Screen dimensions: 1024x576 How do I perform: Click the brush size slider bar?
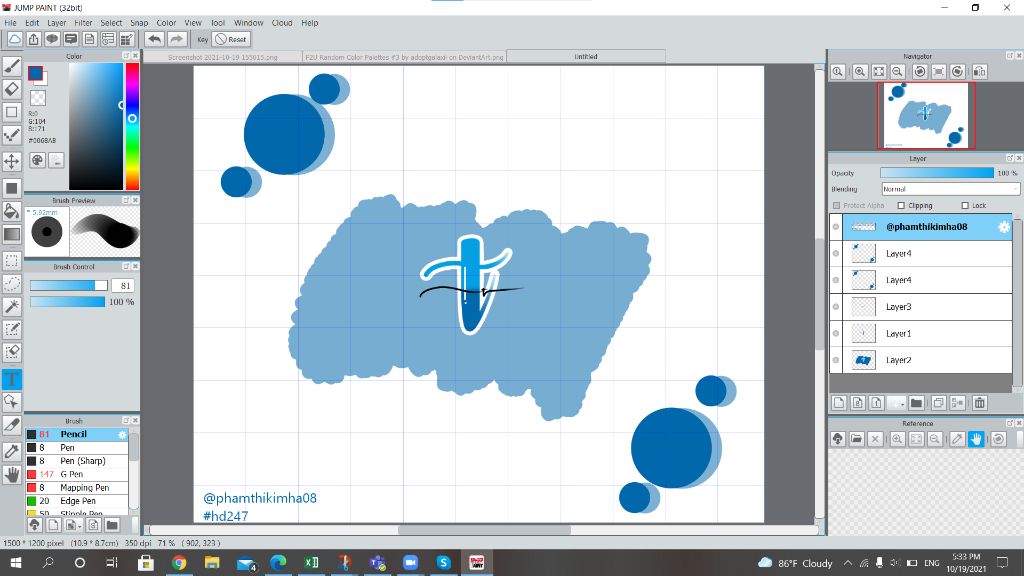tap(69, 285)
